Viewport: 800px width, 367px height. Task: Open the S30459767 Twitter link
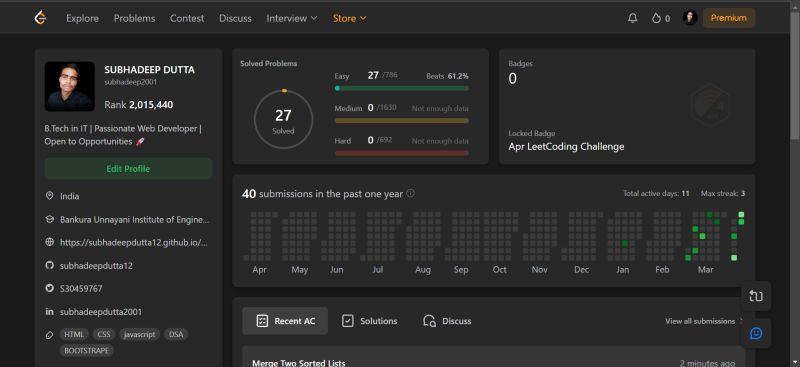pos(81,289)
